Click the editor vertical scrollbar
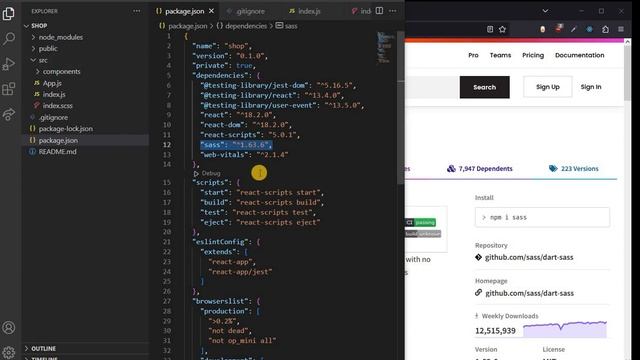The height and width of the screenshot is (360, 640). point(401,108)
